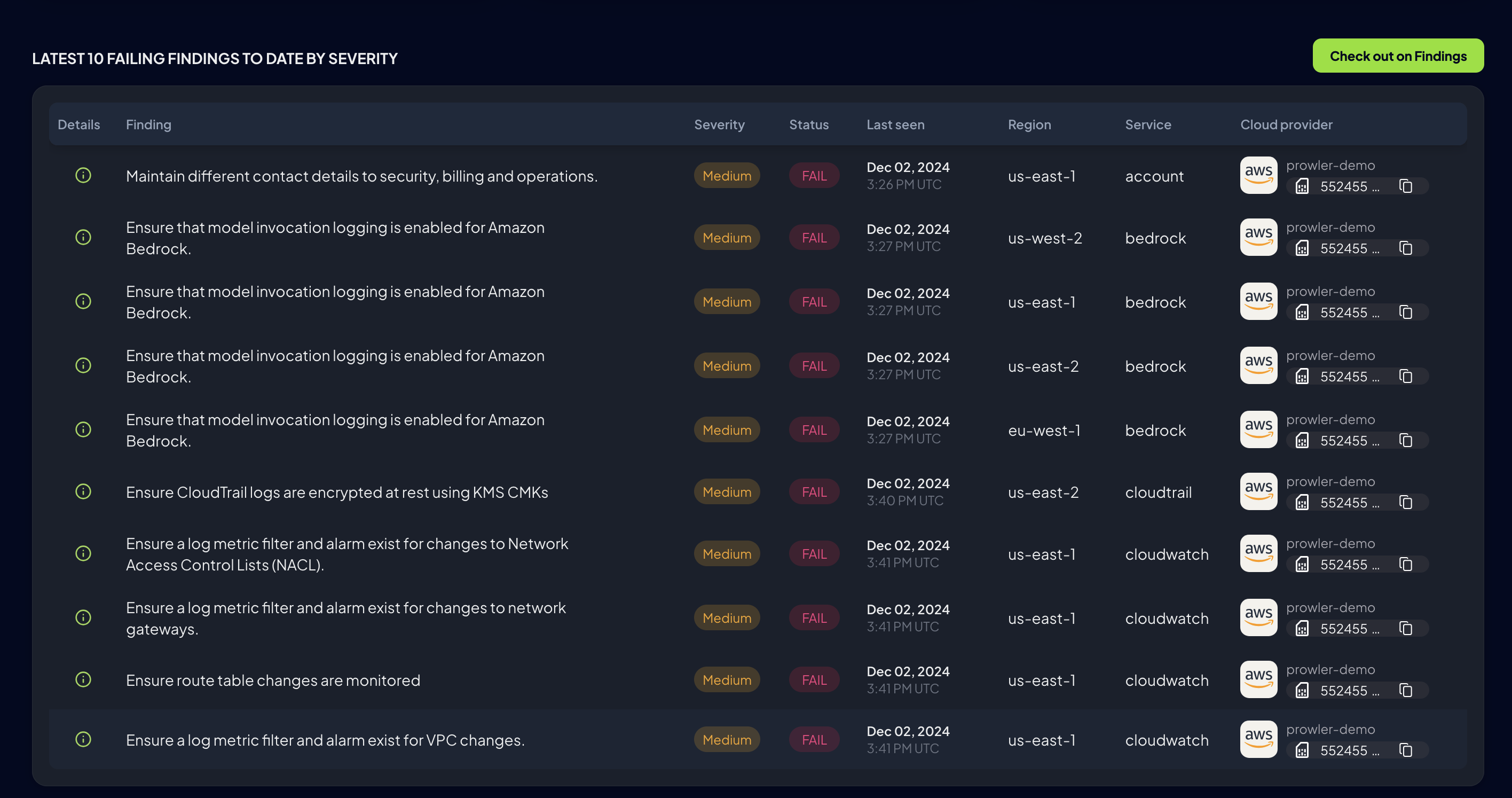
Task: Copy account ID in eu-west-1 bedrock row
Action: click(x=1405, y=441)
